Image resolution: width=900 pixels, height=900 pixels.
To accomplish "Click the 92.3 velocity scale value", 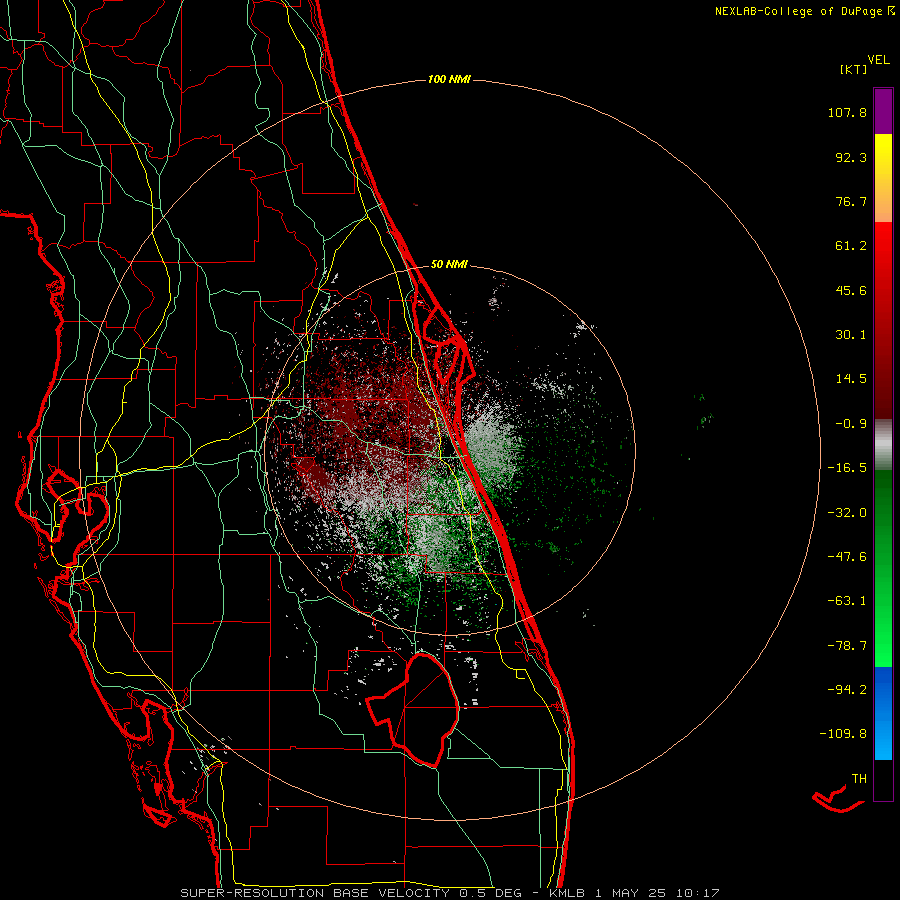I will [x=851, y=157].
